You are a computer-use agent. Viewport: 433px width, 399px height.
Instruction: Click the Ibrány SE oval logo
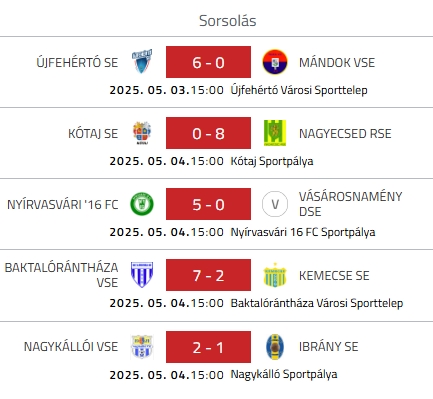(275, 347)
